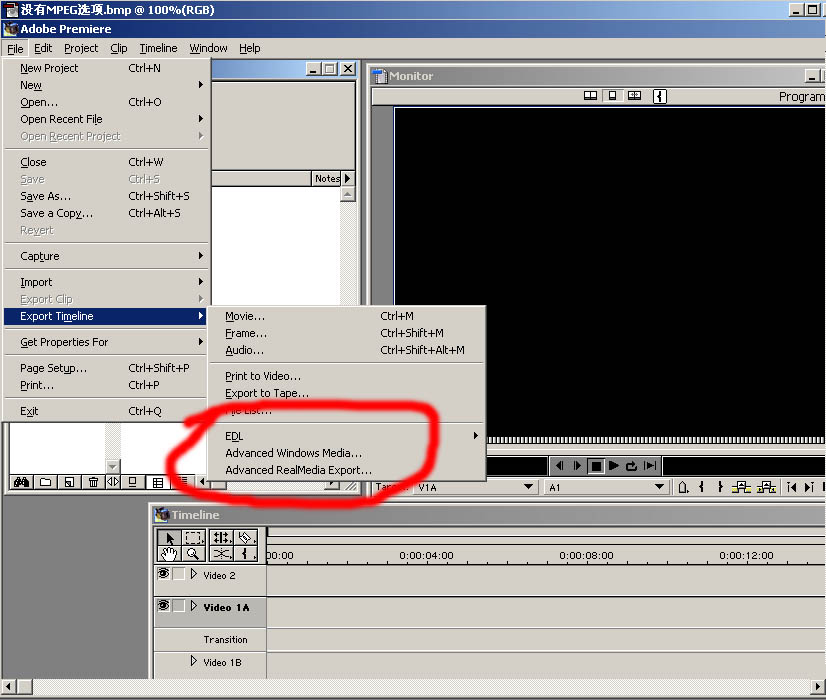Click the Lift icon in Monitor
This screenshot has width=826, height=700.
point(741,487)
